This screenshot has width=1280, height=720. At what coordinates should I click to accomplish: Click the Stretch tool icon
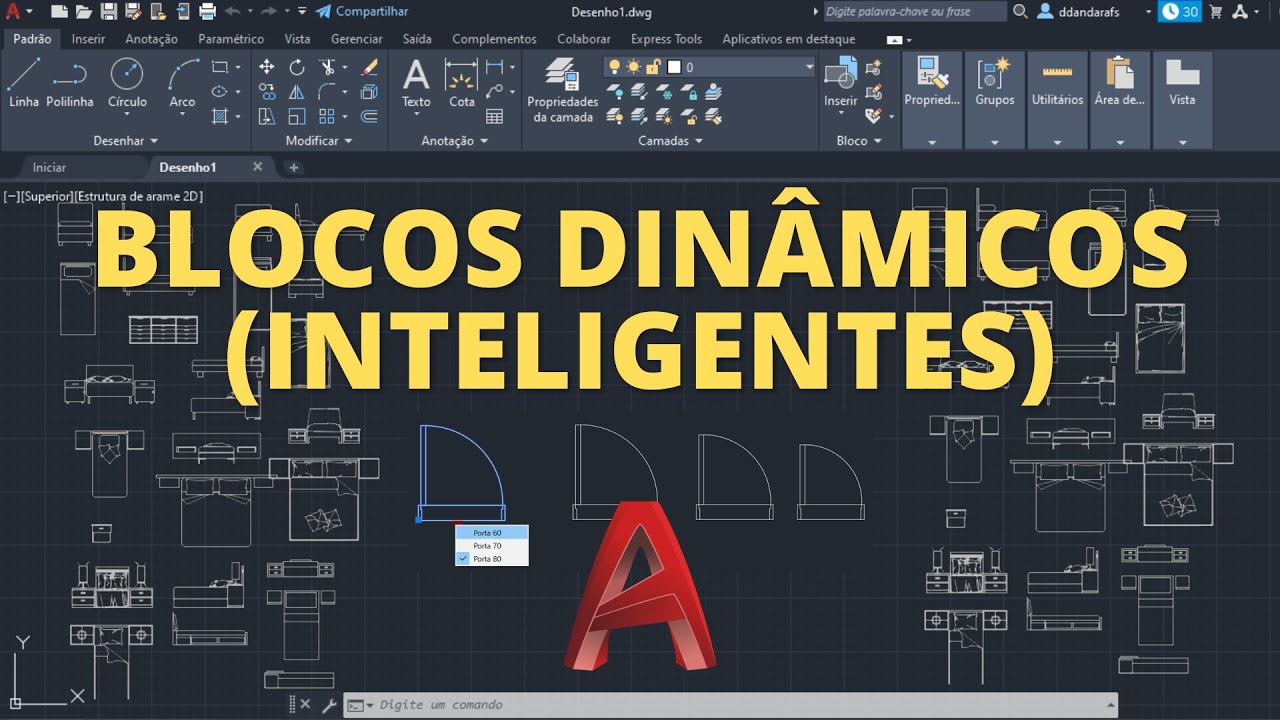tap(267, 117)
